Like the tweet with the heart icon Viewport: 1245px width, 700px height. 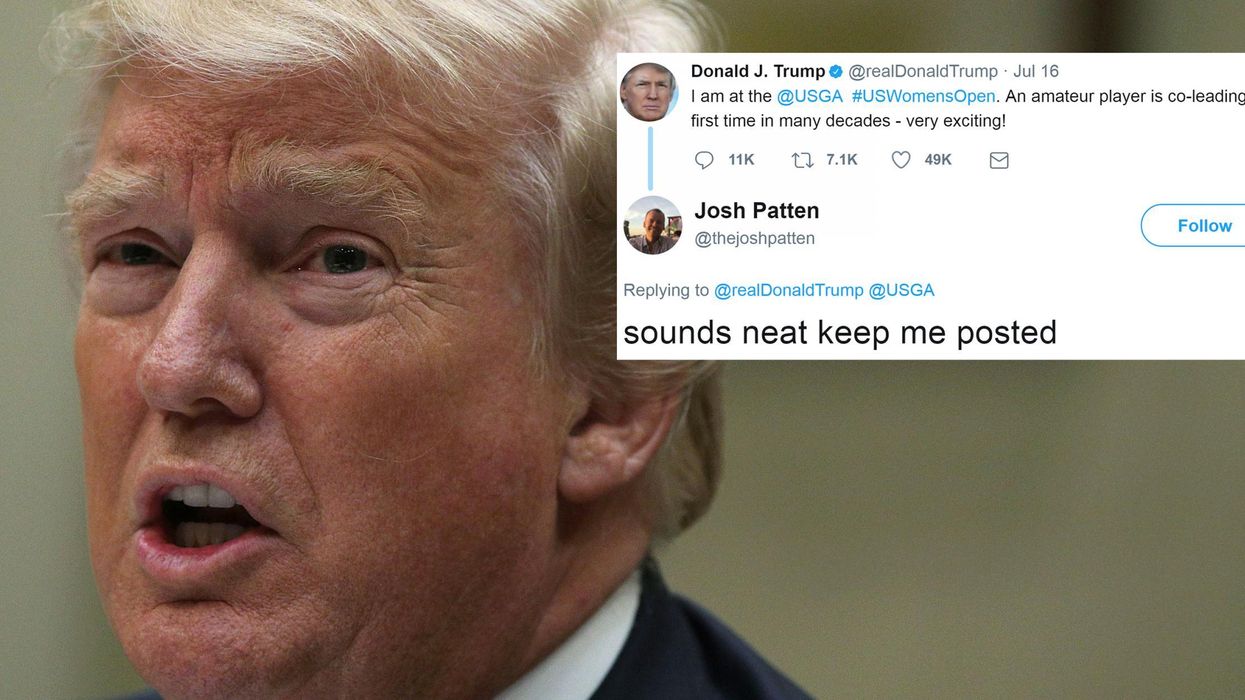coord(901,160)
